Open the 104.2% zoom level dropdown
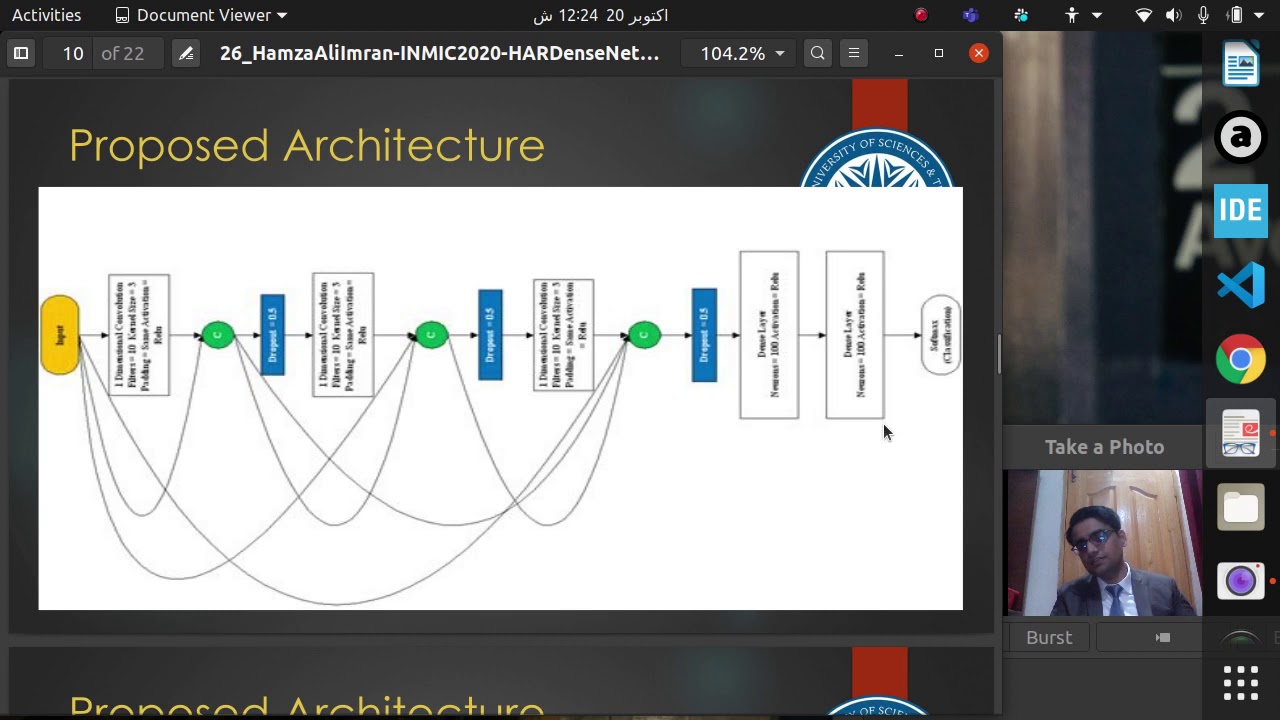The image size is (1280, 720). click(742, 53)
